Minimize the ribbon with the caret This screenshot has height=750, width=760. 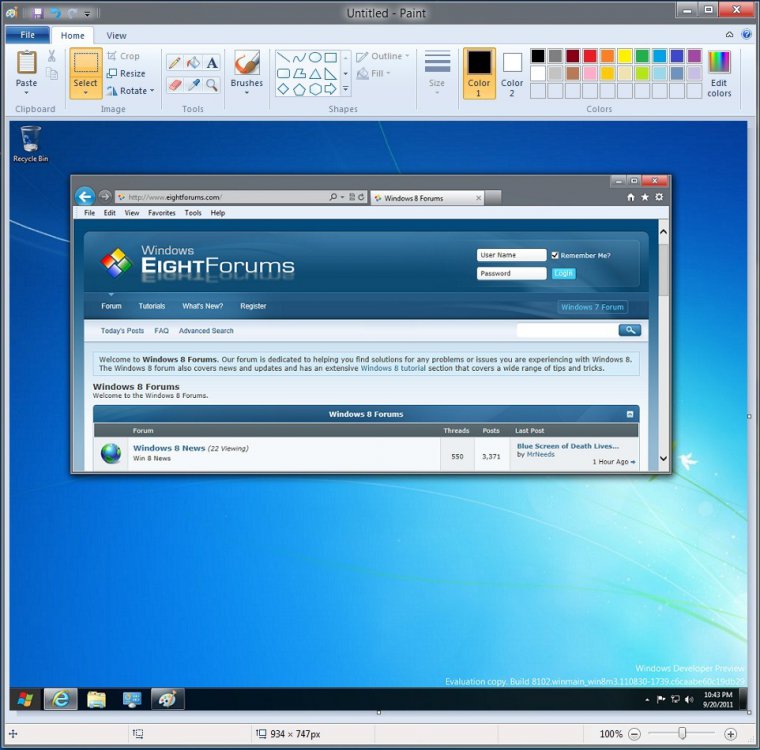point(729,34)
